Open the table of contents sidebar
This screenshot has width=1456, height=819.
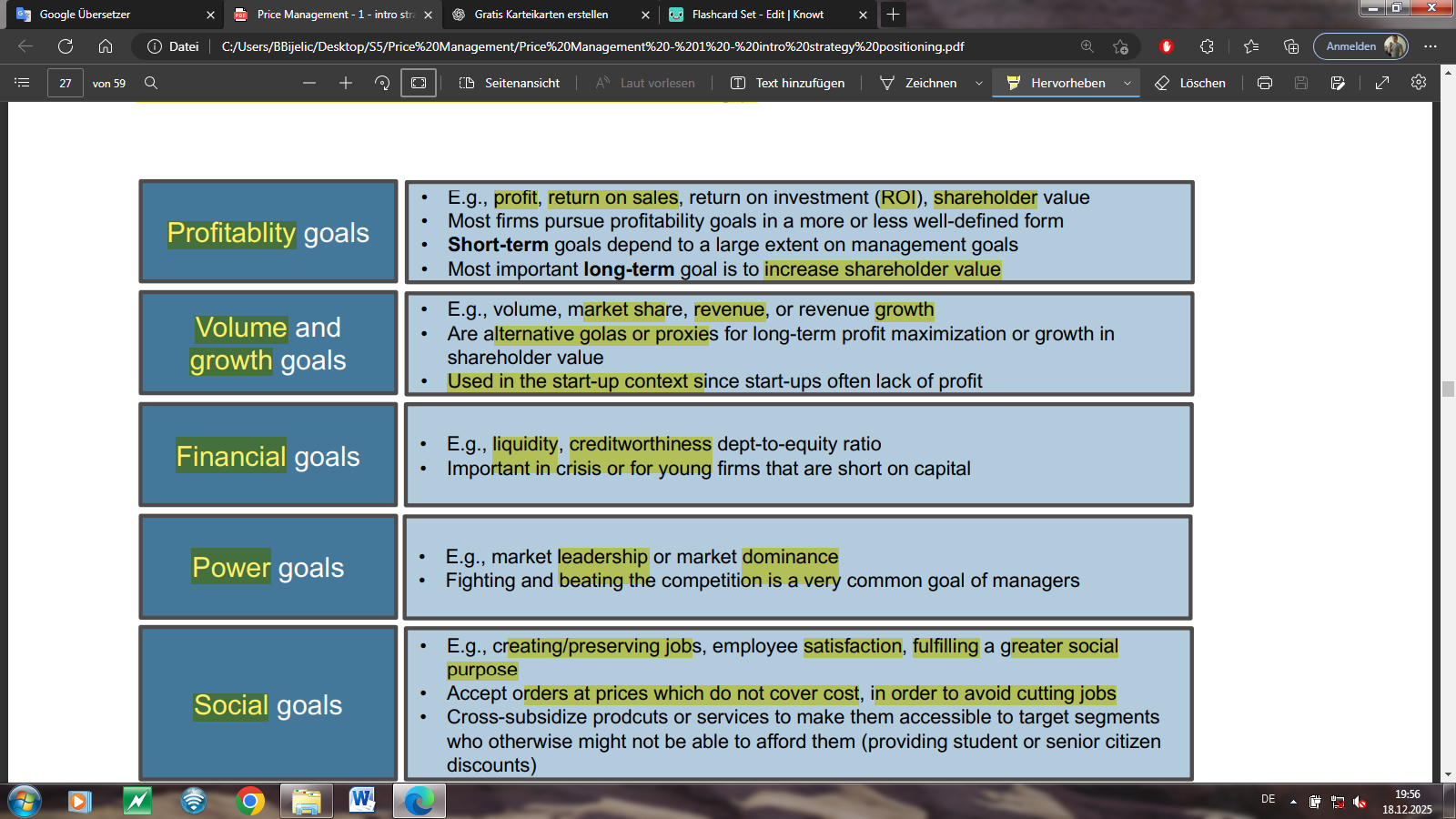tap(22, 83)
